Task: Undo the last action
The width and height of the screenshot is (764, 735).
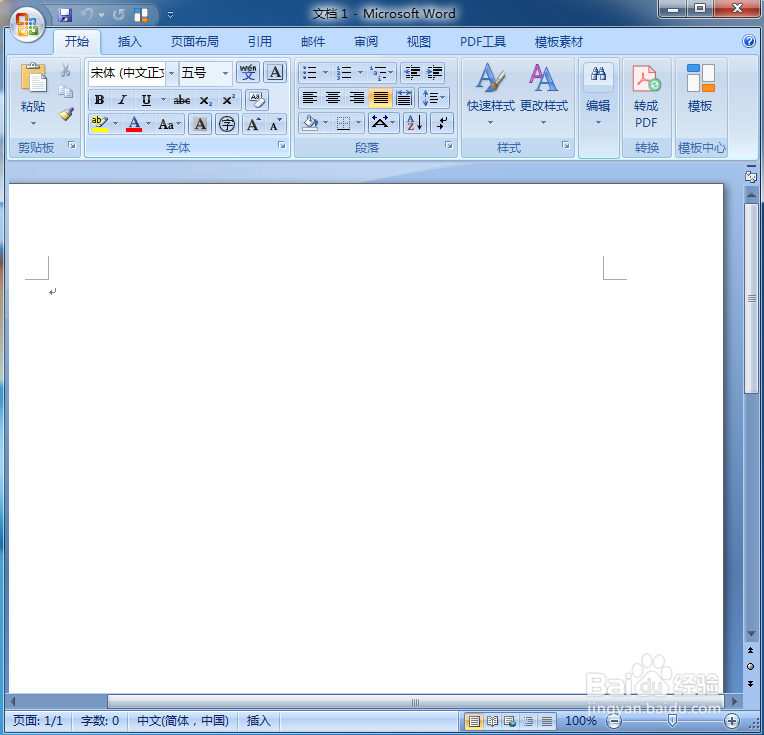Action: pyautogui.click(x=87, y=15)
